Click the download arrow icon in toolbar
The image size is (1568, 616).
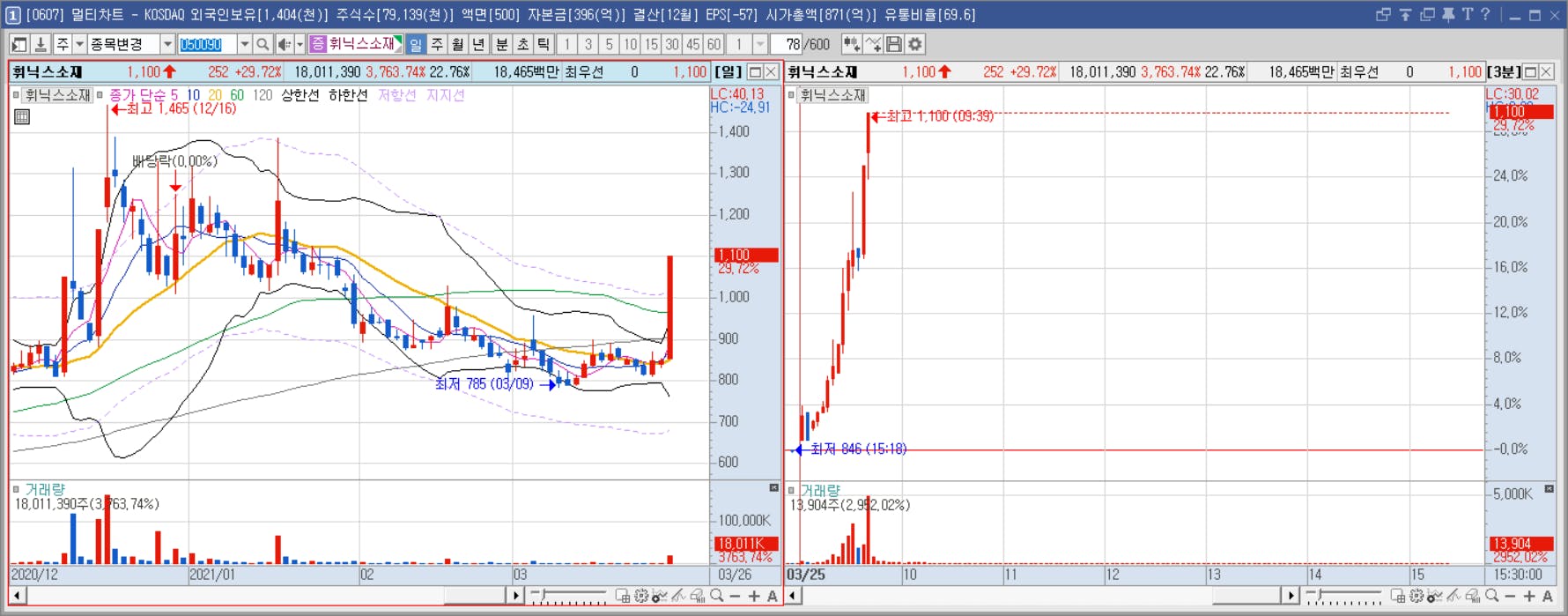(x=40, y=44)
